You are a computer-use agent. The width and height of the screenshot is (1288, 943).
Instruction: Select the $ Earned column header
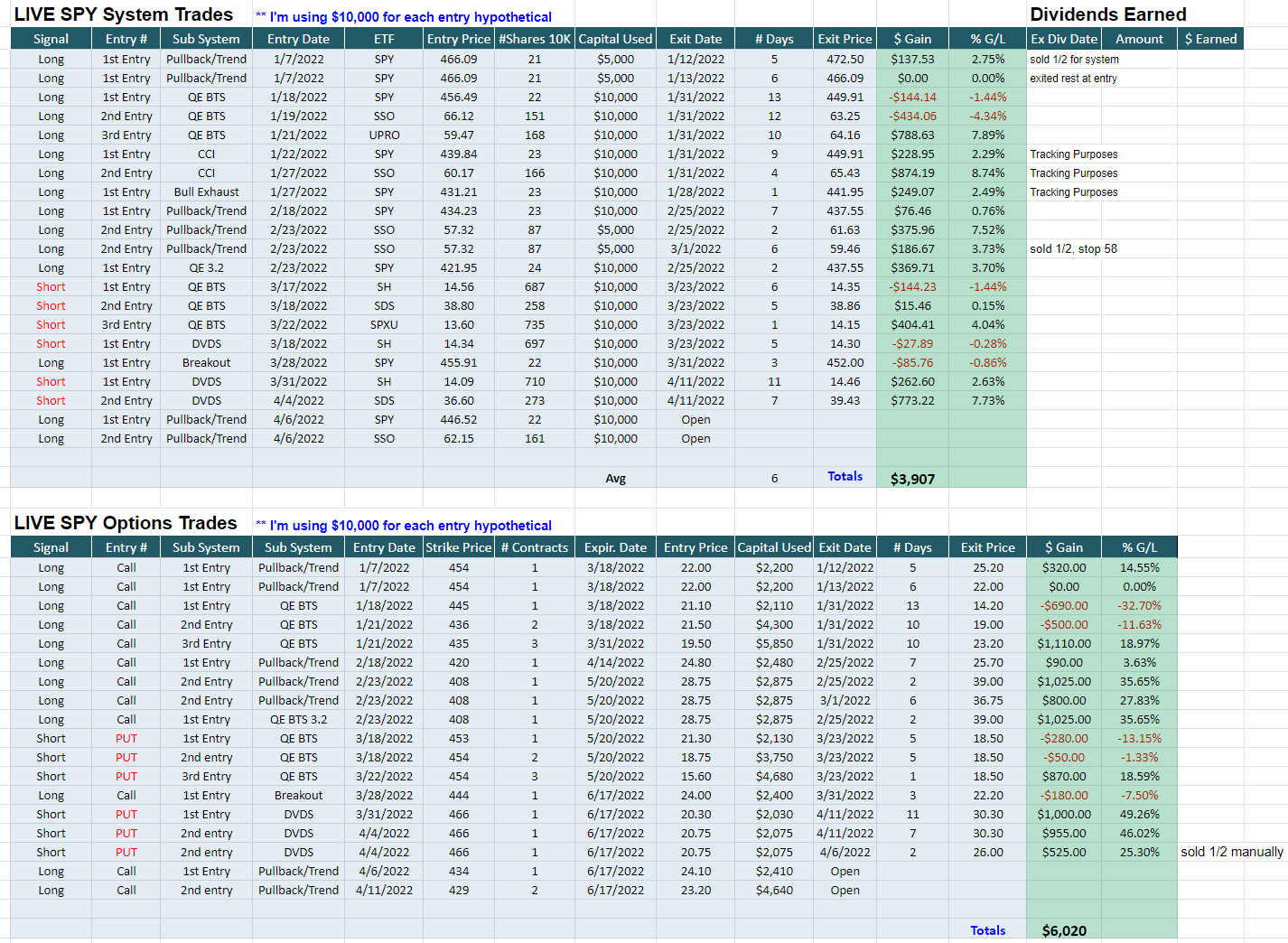point(1210,39)
